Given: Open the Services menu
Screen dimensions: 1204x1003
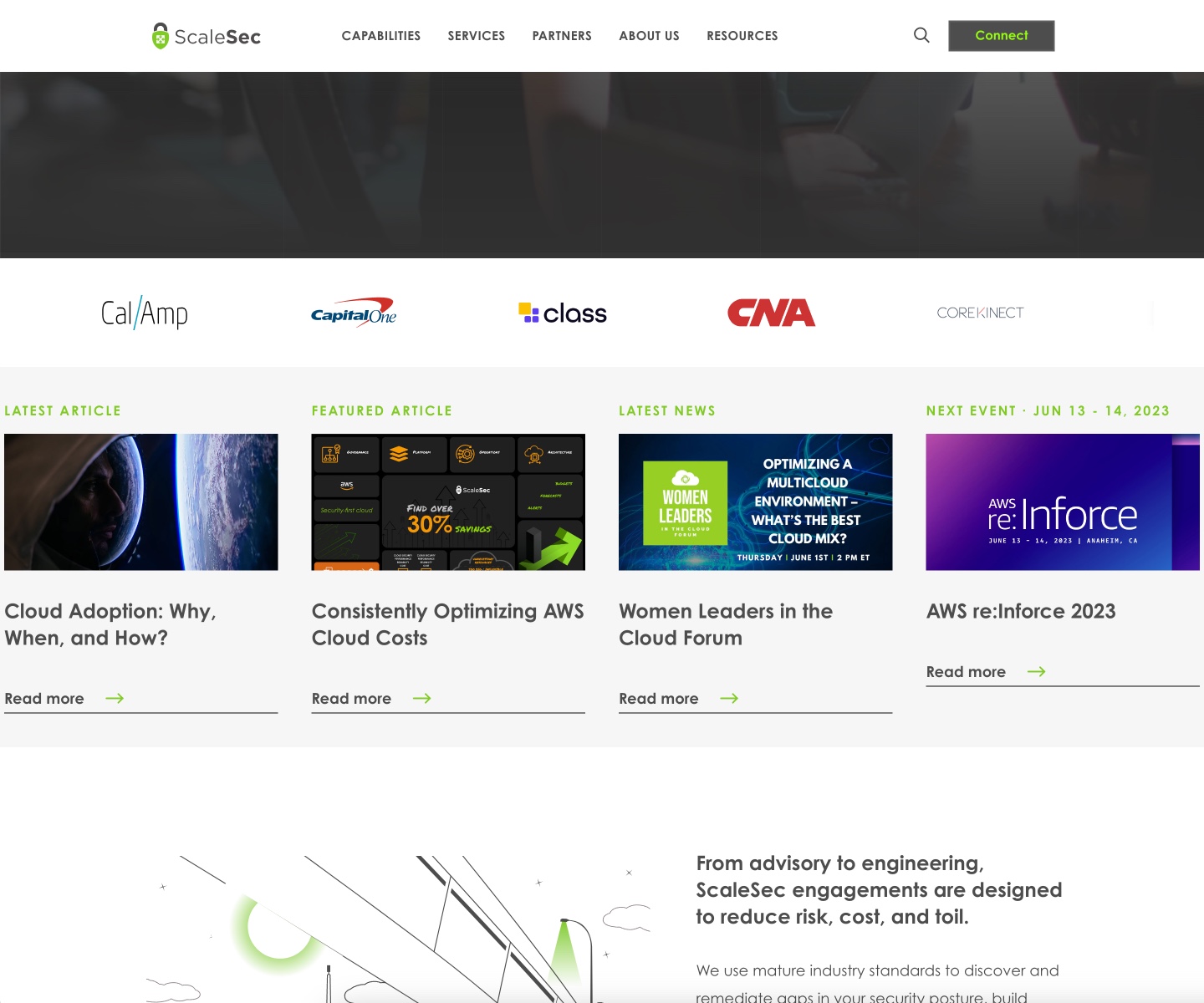Looking at the screenshot, I should tap(477, 36).
